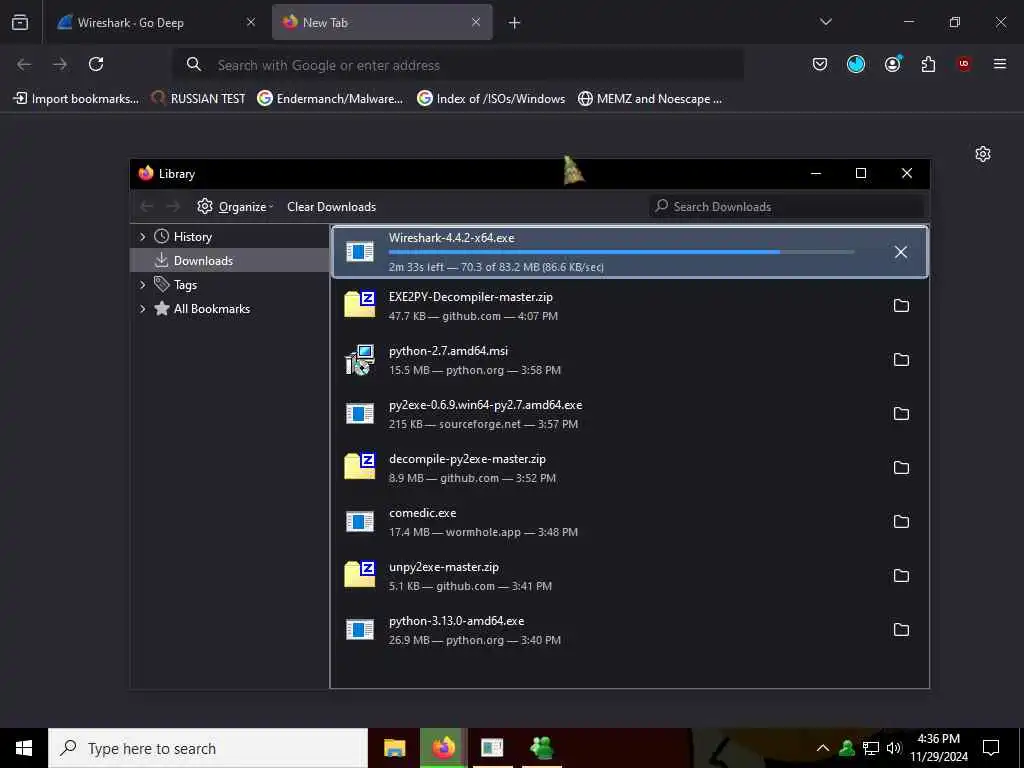Click the Firefox address bar
The width and height of the screenshot is (1024, 768).
click(457, 65)
